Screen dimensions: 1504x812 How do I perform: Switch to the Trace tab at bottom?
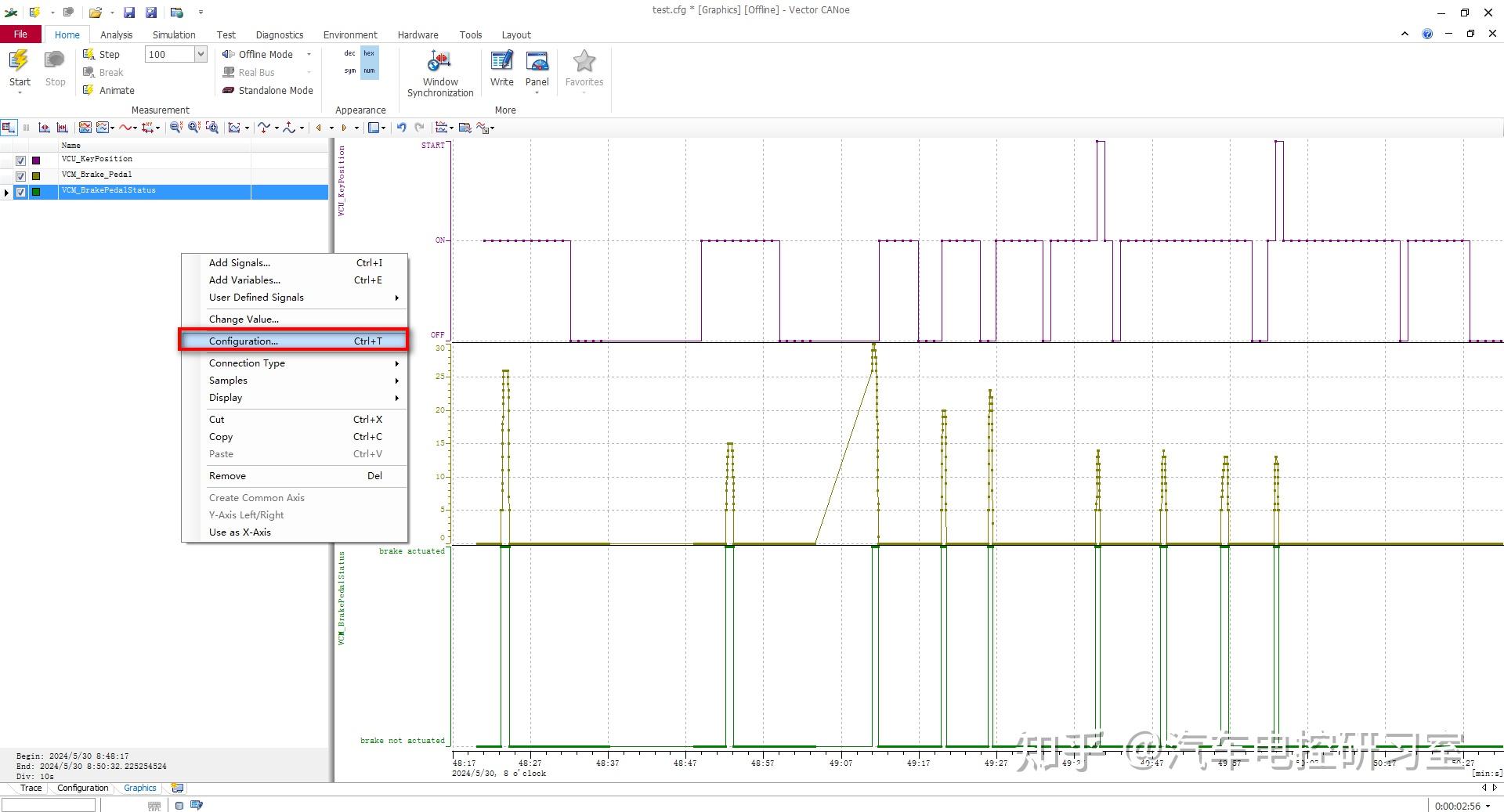[x=31, y=788]
